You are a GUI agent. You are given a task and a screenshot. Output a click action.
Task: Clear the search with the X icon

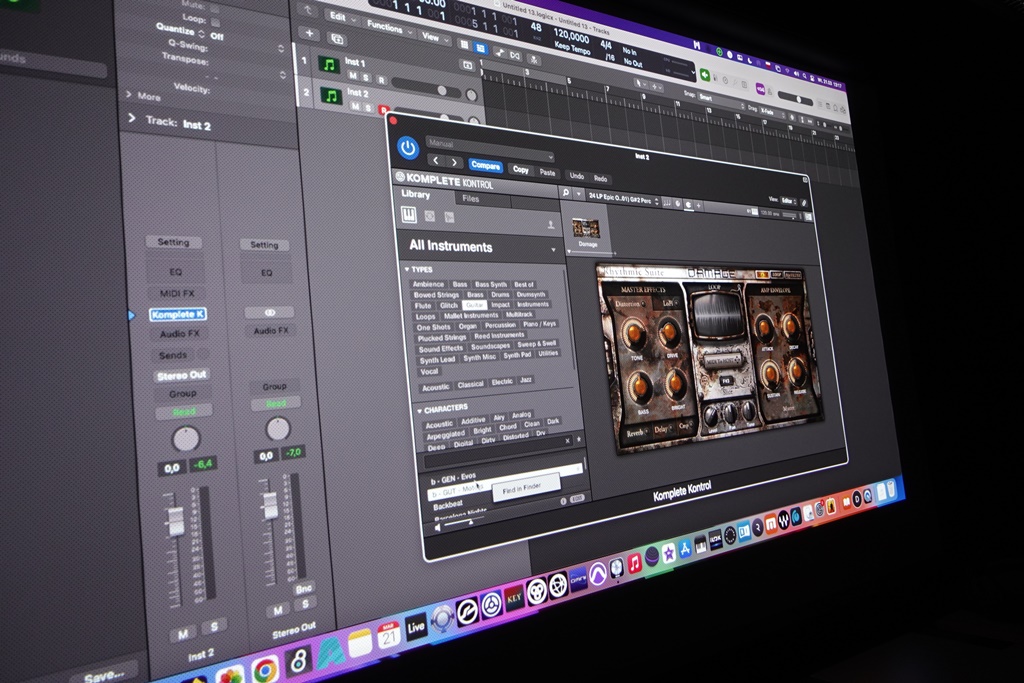(568, 441)
